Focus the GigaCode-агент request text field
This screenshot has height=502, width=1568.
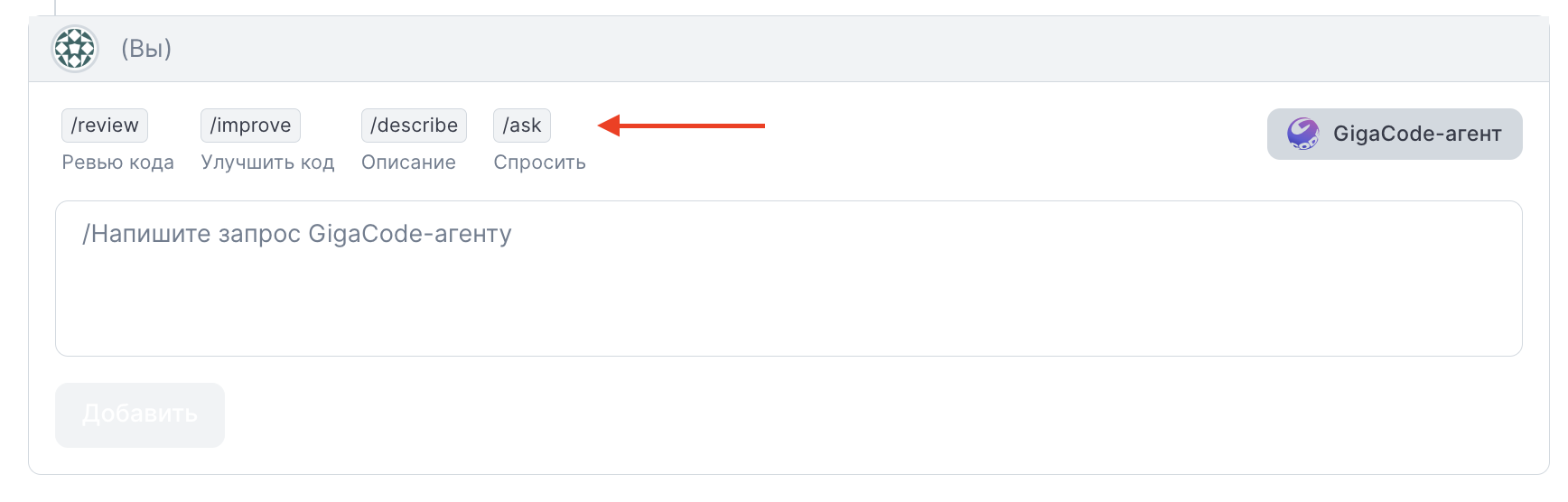click(x=789, y=278)
